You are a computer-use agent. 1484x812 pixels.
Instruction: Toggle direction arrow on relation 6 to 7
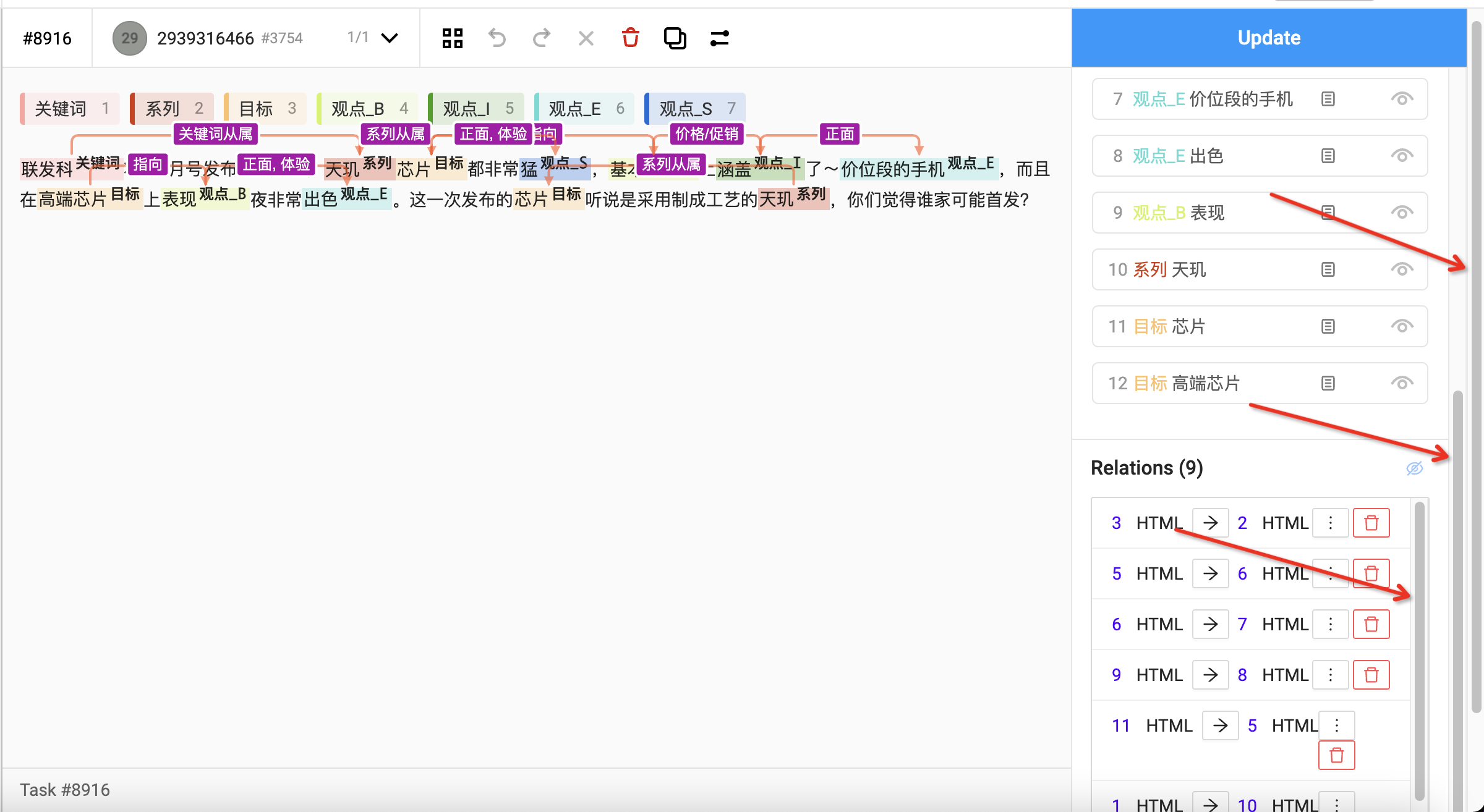click(1210, 624)
